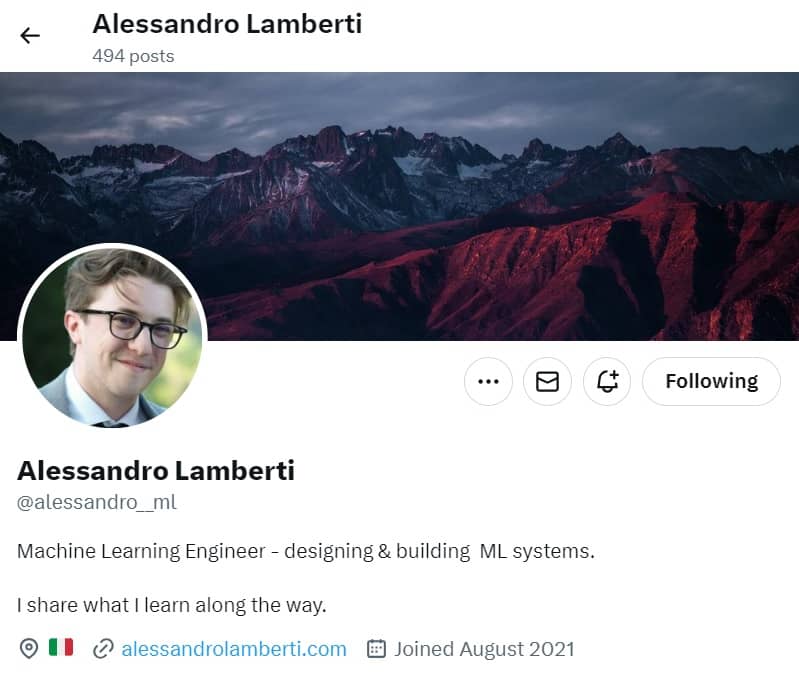
Task: Visit the alessandrolamberti.com website link
Action: pyautogui.click(x=234, y=649)
